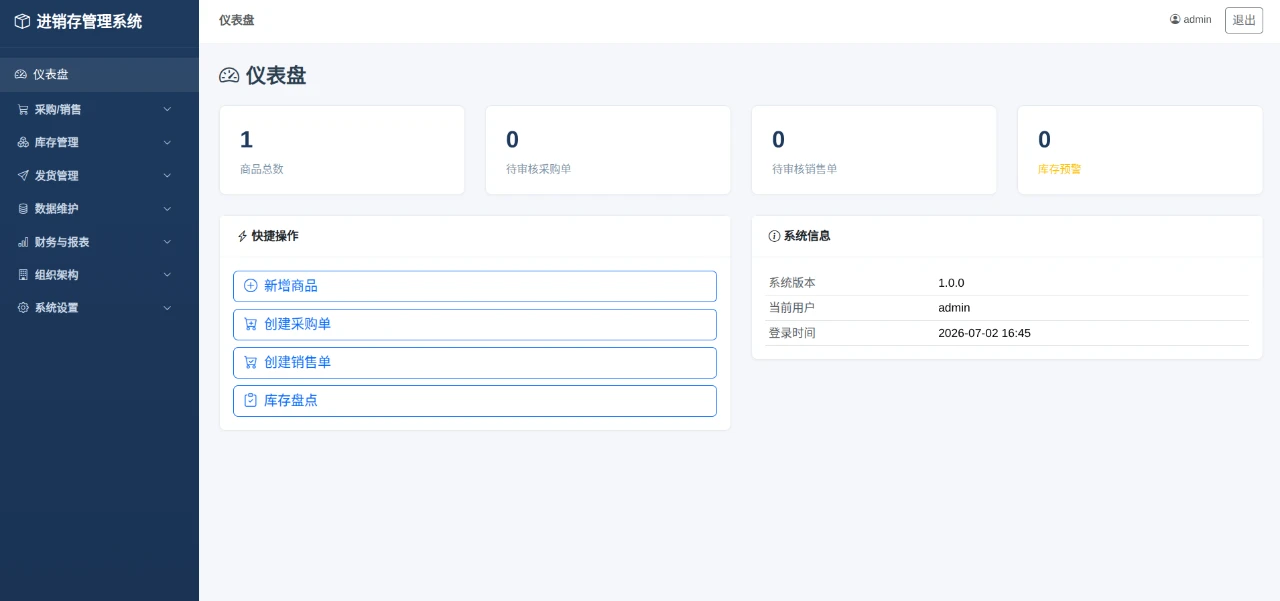Click the dashboard gauge icon in sidebar
Screen dimensions: 1280x601
click(x=21, y=74)
